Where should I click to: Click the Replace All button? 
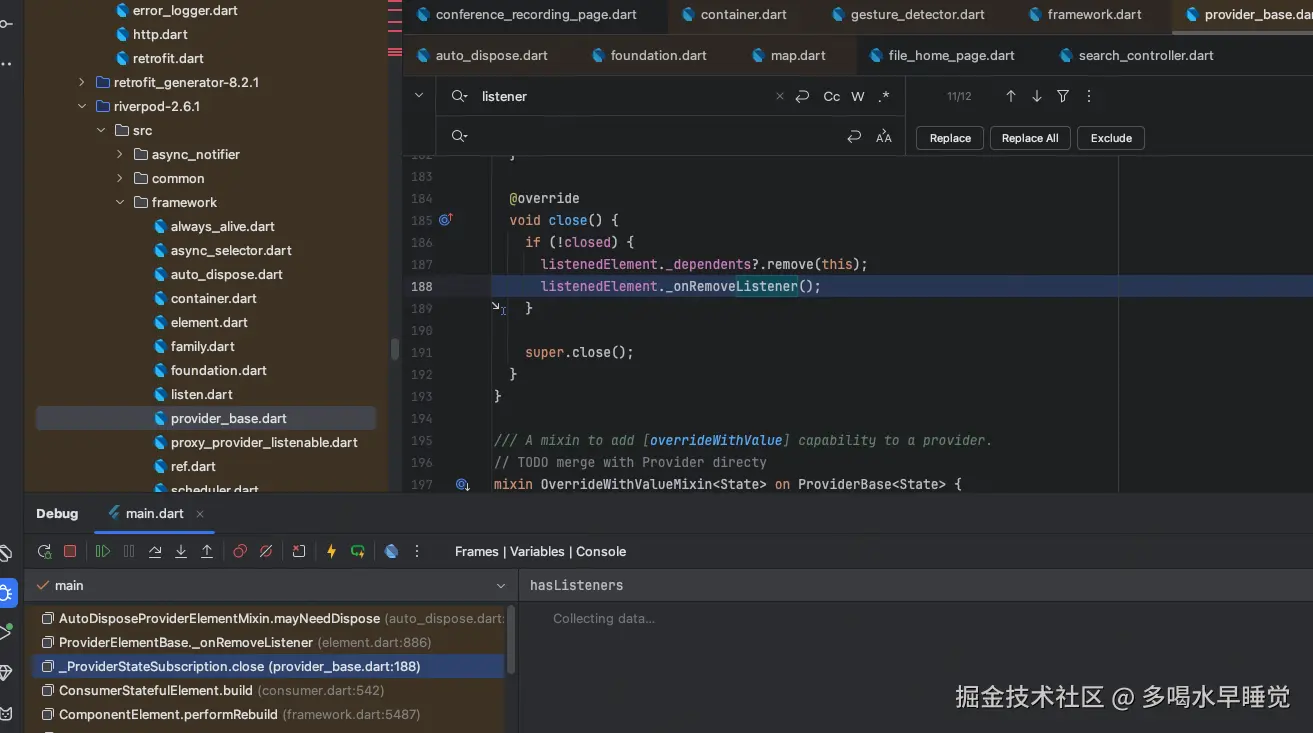pos(1030,138)
